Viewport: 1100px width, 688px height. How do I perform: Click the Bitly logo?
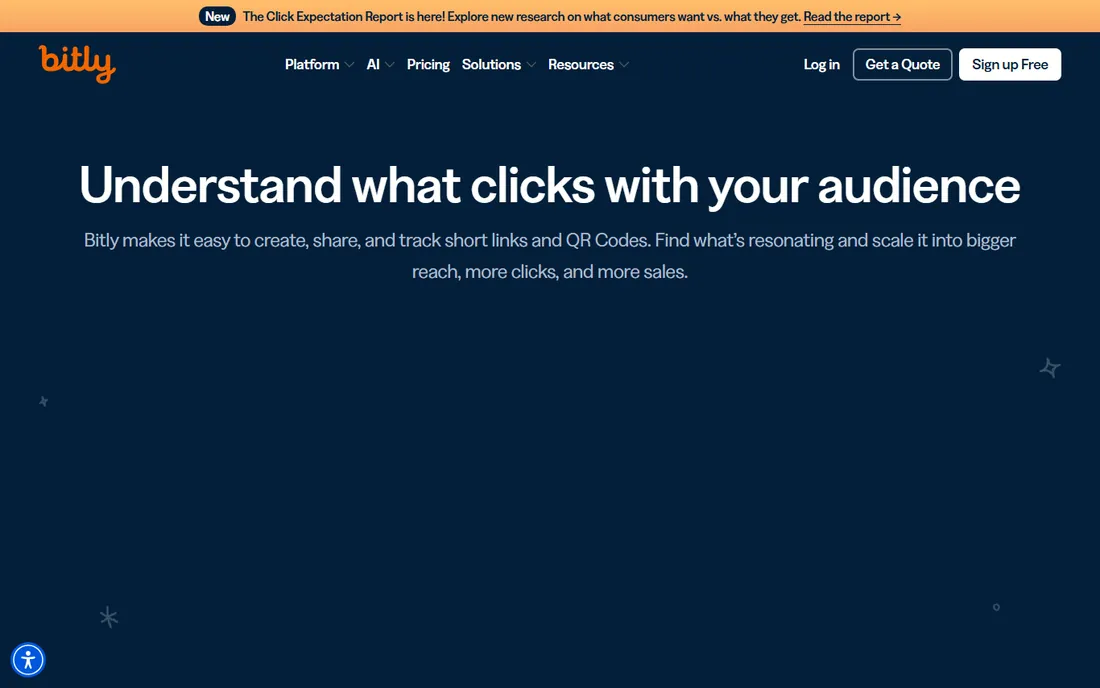click(77, 64)
